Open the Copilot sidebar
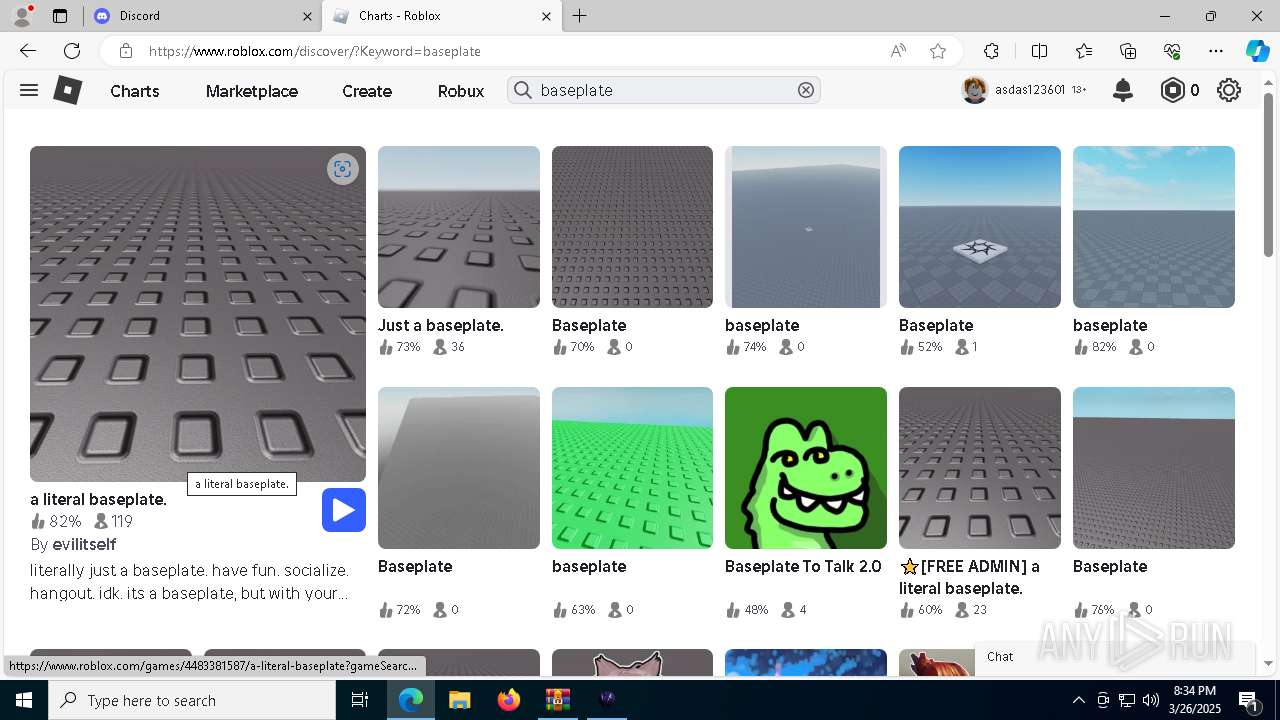 coord(1257,51)
